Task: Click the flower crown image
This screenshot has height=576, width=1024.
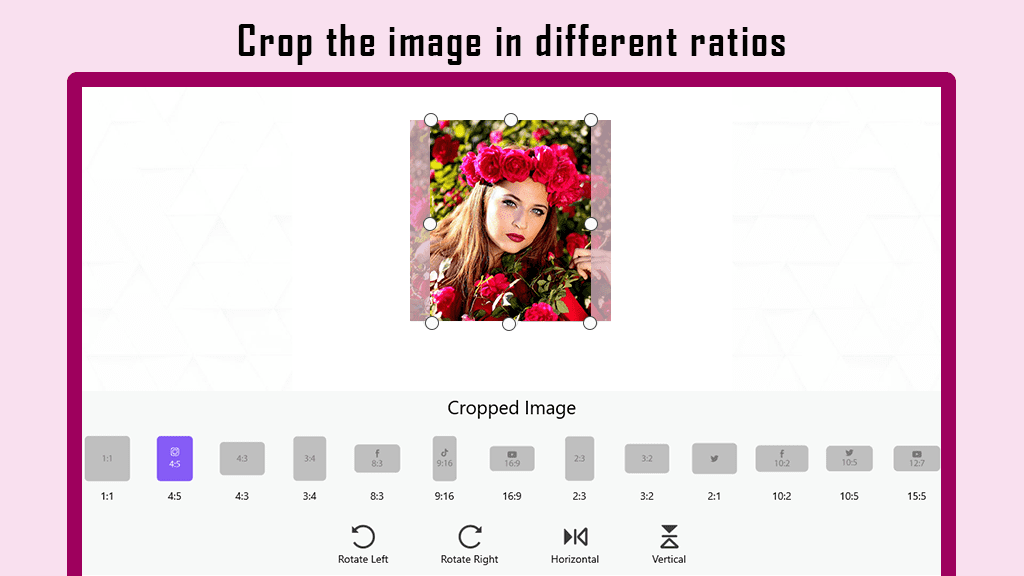Action: pos(511,221)
